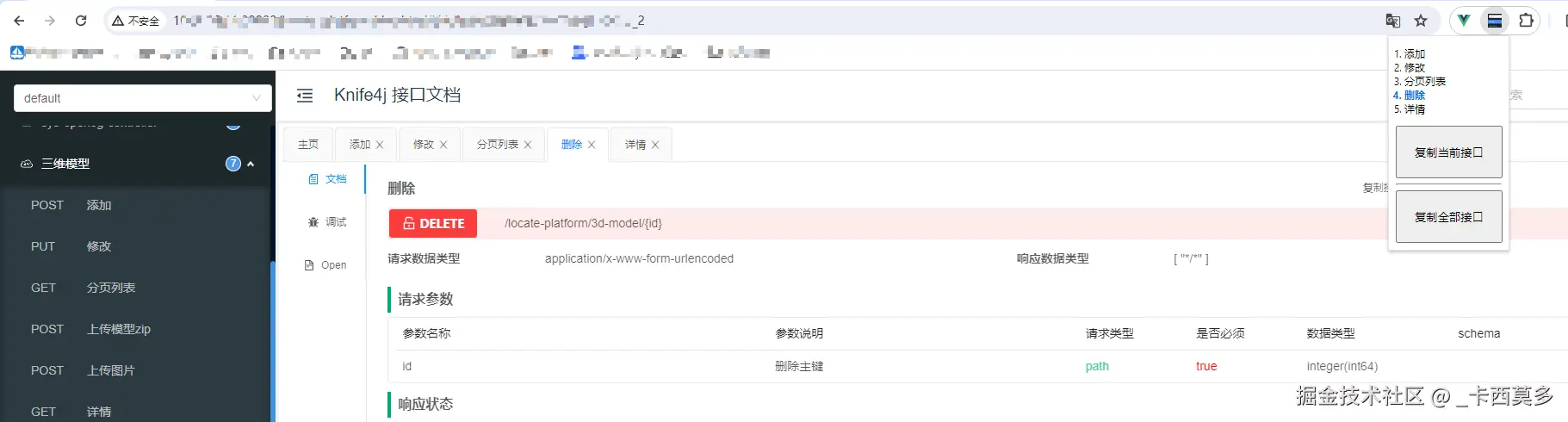Open POST 上传模型zip in the sidebar
This screenshot has width=1568, height=422.
[x=136, y=329]
